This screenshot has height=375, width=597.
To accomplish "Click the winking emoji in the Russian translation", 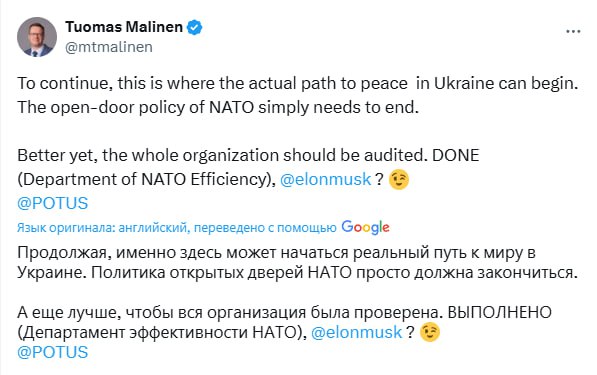I will pos(430,332).
